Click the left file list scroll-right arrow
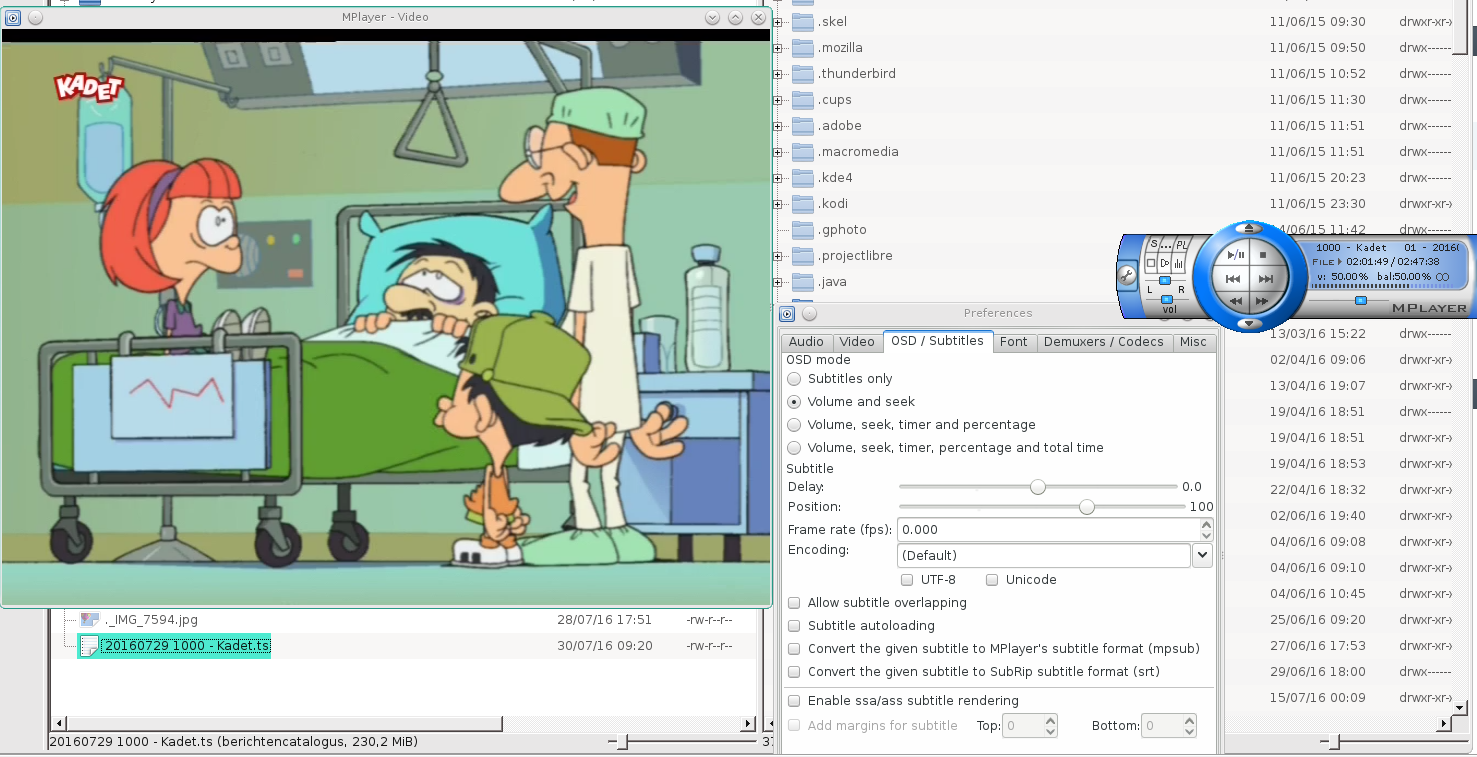The width and height of the screenshot is (1477, 757). click(x=747, y=723)
